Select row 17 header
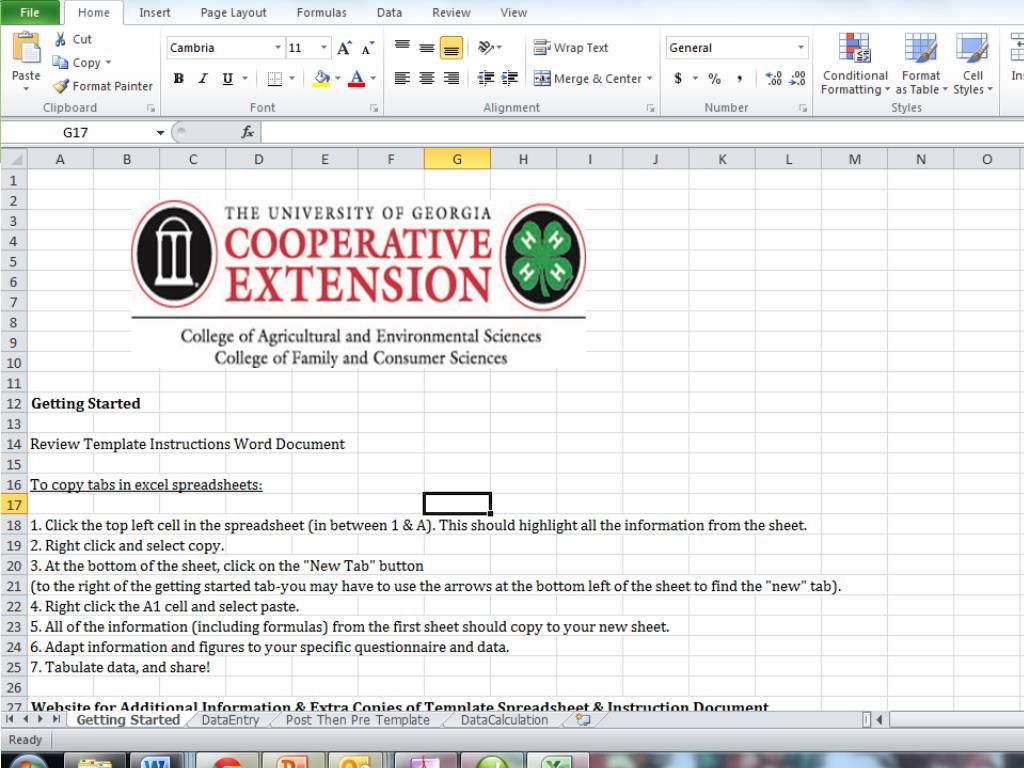Screen dimensions: 1024x768 pos(14,505)
